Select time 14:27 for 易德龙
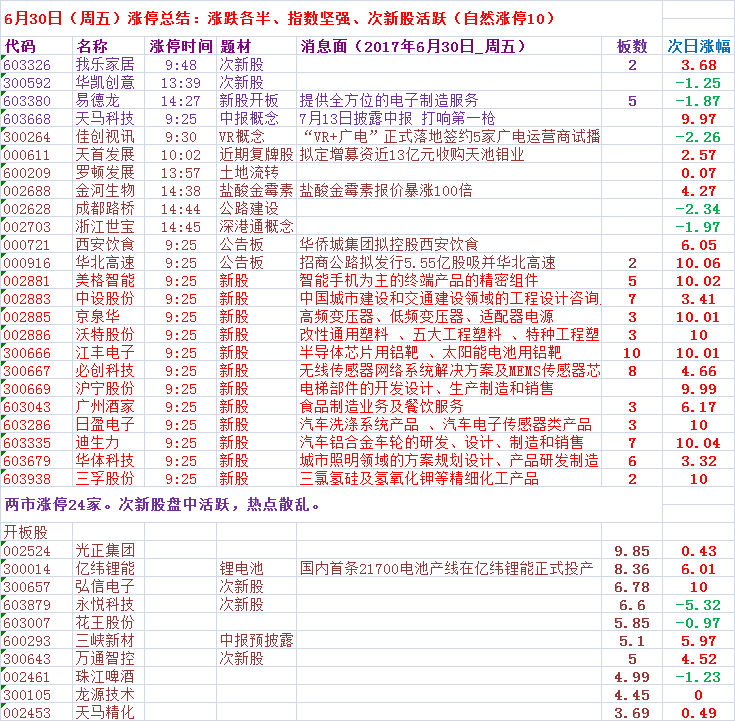Viewport: 735px width, 721px height. coord(180,101)
